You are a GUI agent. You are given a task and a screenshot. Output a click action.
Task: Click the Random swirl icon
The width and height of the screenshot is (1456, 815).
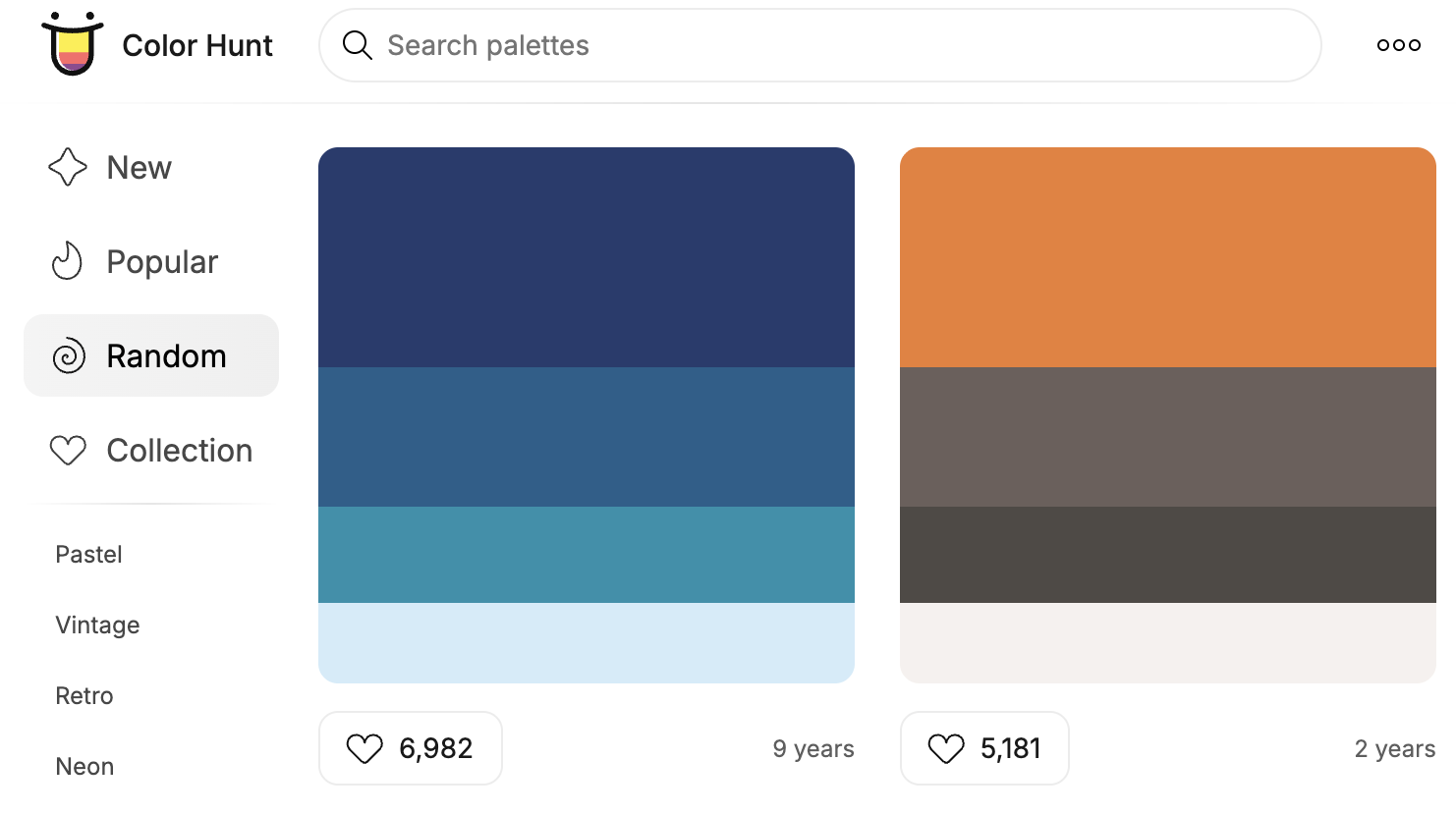point(67,355)
